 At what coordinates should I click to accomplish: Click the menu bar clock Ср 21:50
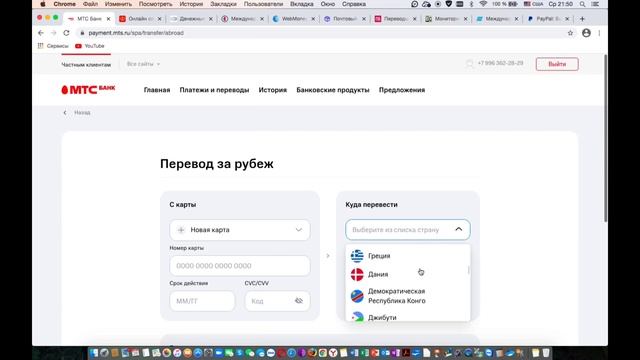pos(561,4)
